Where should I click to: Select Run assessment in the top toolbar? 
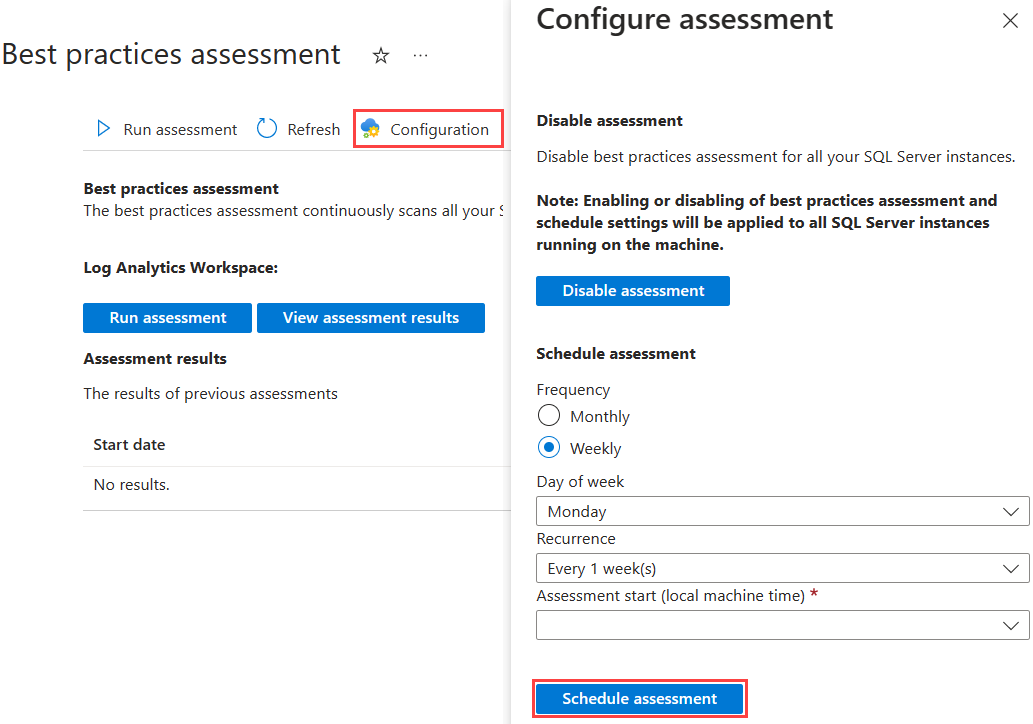(165, 129)
